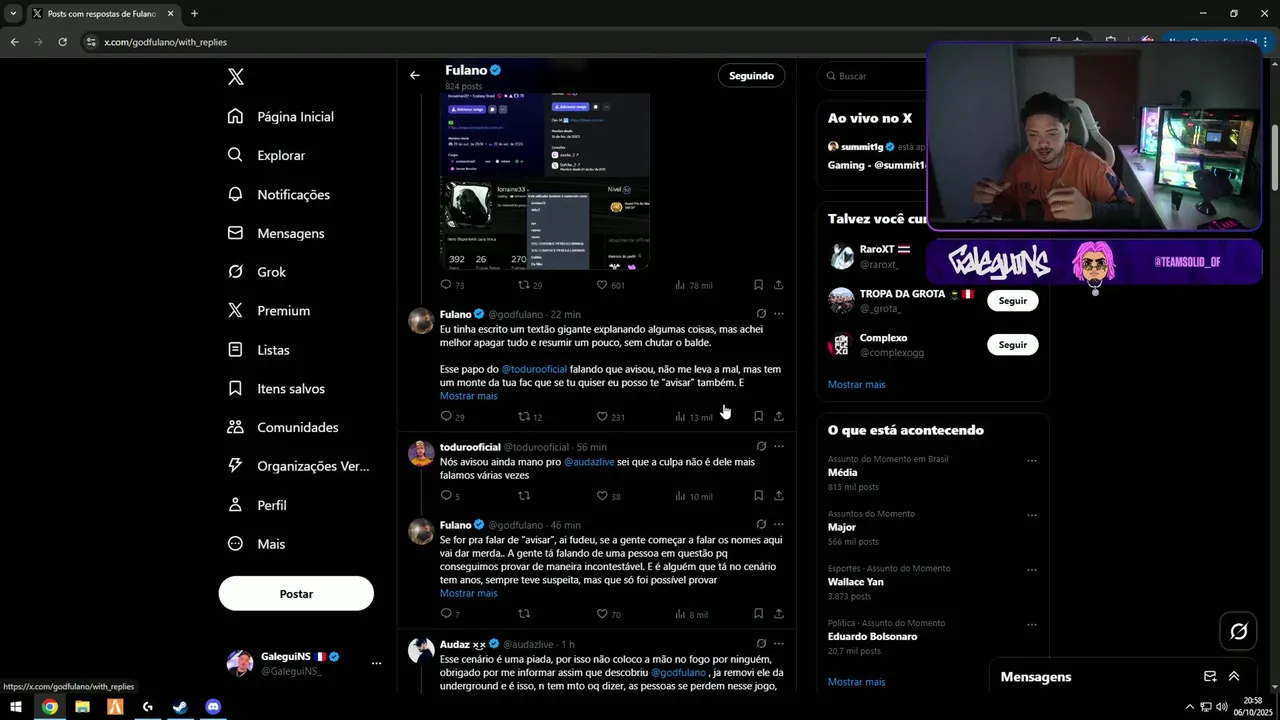1280x720 pixels.
Task: Open Mensagens in sidebar
Action: (x=276, y=233)
